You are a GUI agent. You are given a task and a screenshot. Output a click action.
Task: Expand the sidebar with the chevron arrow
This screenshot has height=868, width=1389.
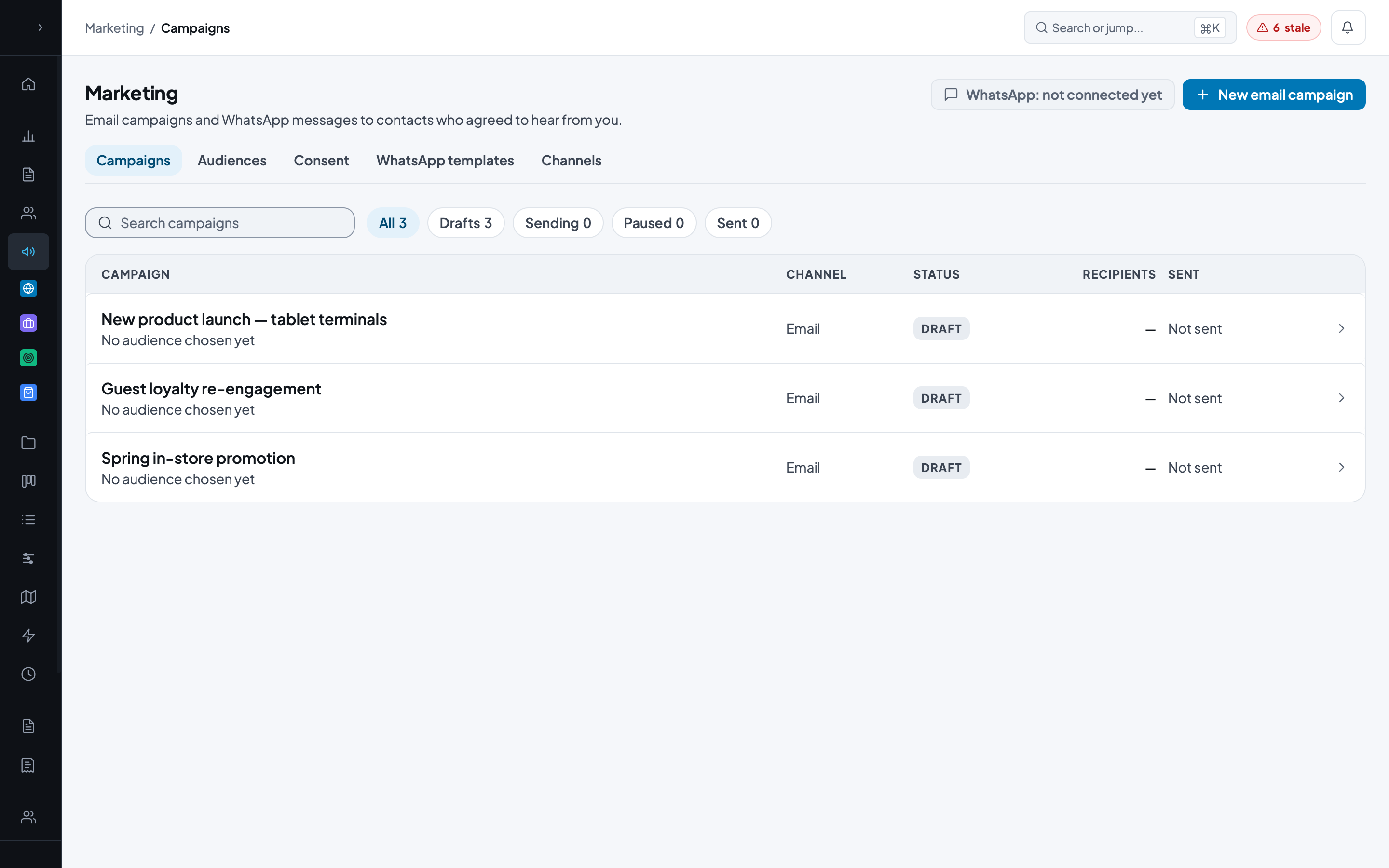pos(40,27)
